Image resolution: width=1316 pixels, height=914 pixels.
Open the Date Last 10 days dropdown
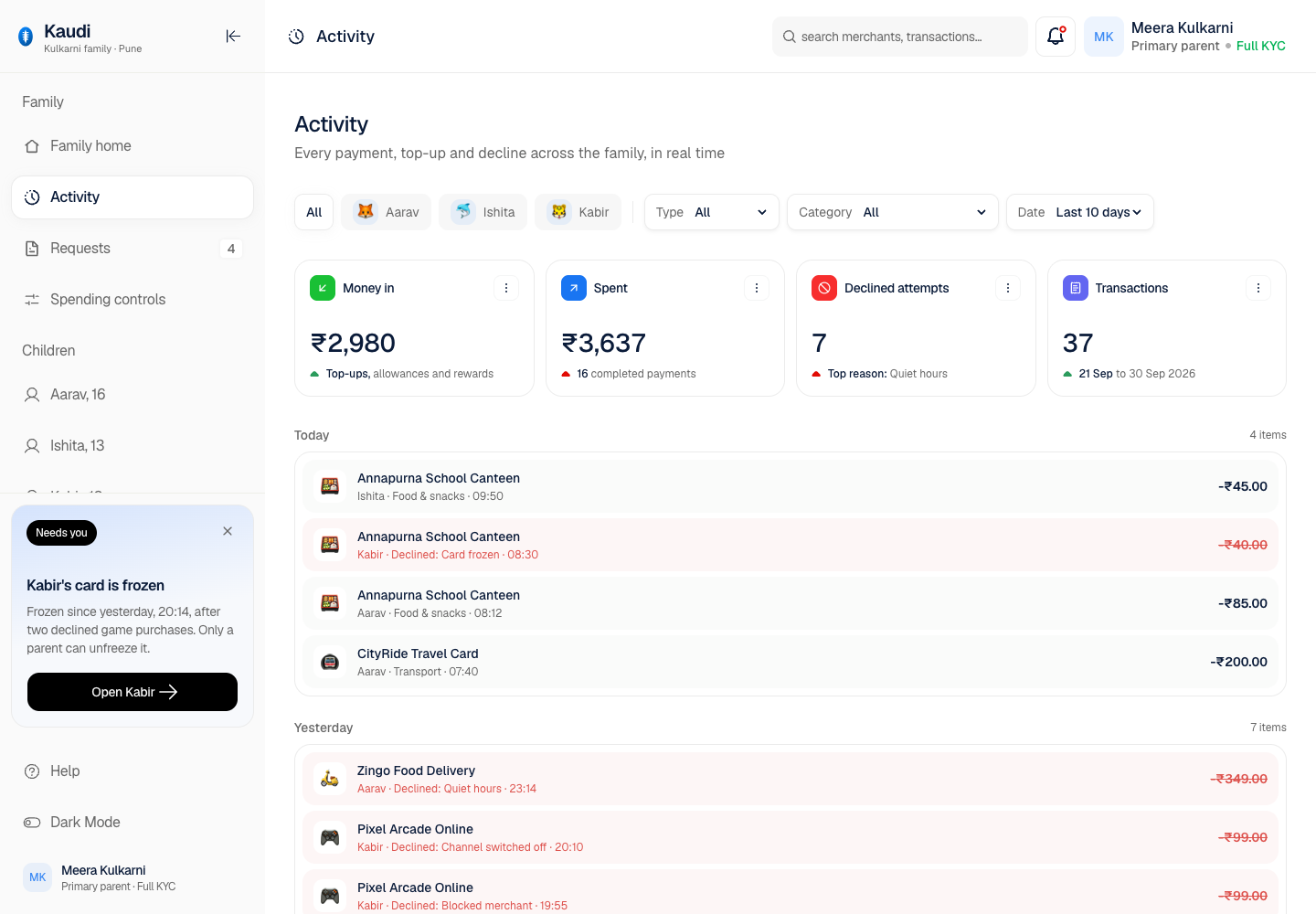(x=1080, y=212)
